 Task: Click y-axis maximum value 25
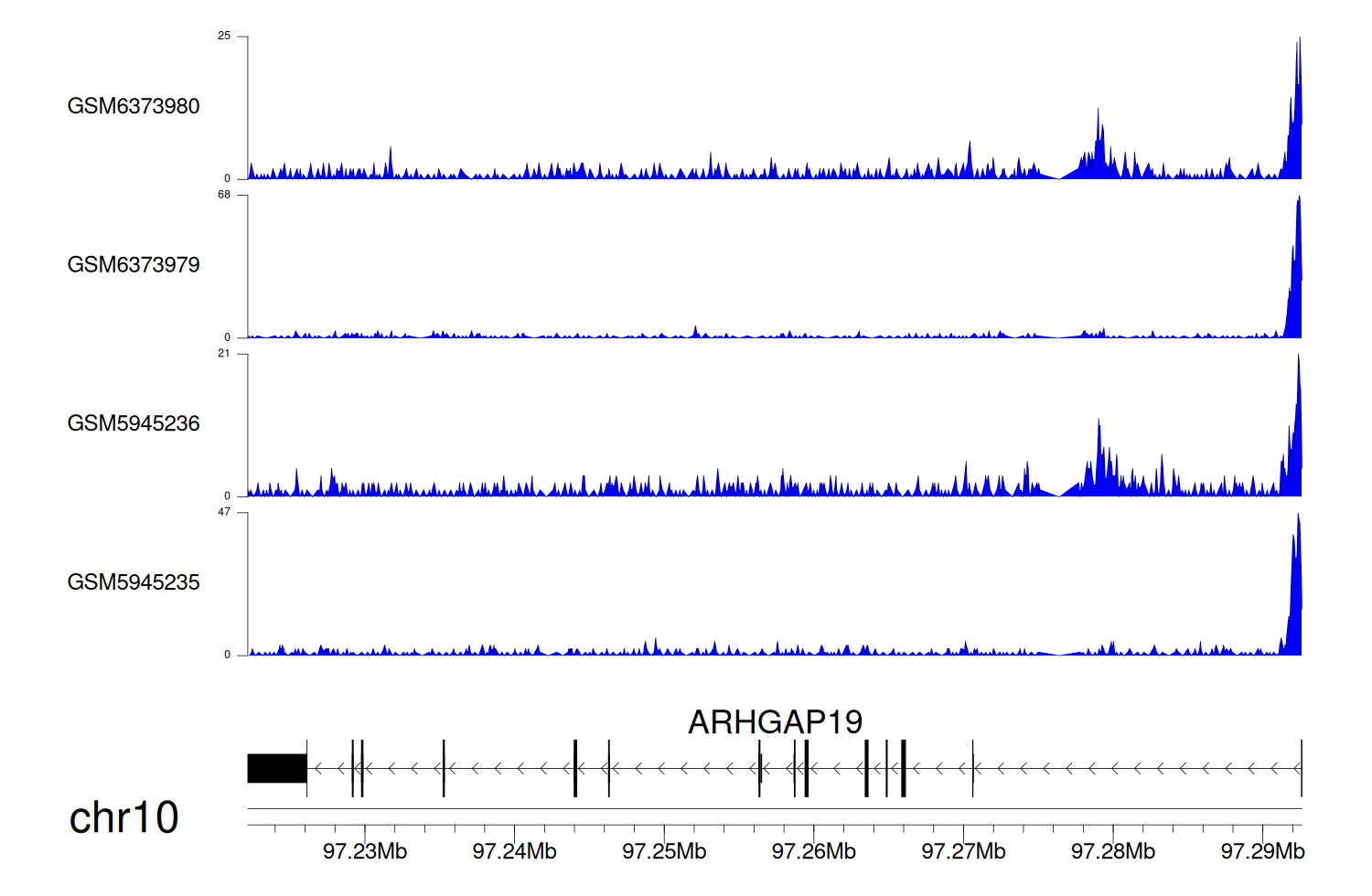[x=224, y=36]
